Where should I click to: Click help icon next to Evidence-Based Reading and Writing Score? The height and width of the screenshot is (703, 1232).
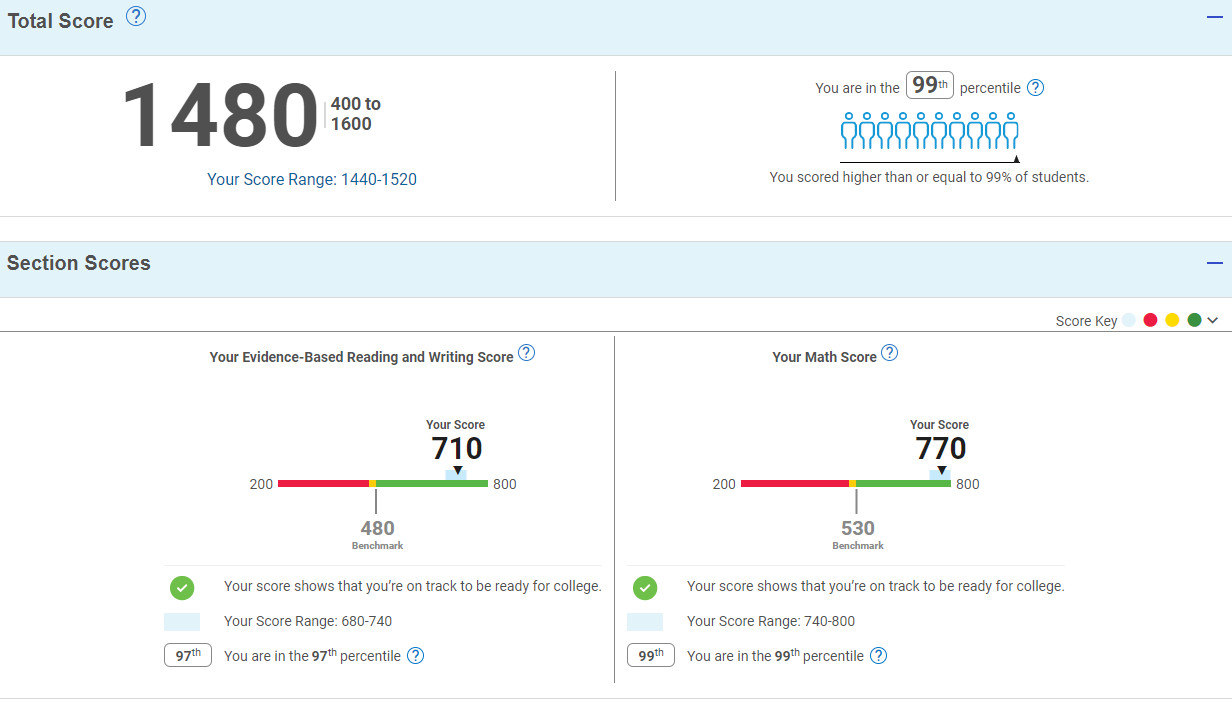coord(526,353)
